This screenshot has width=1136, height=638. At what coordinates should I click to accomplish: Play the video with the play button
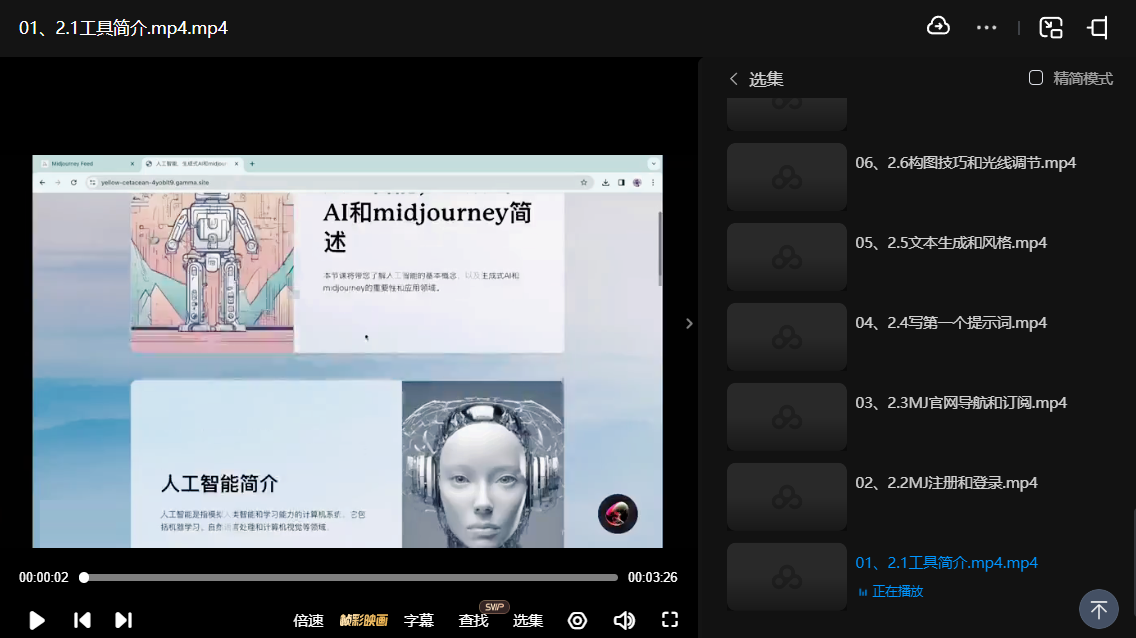click(x=37, y=620)
